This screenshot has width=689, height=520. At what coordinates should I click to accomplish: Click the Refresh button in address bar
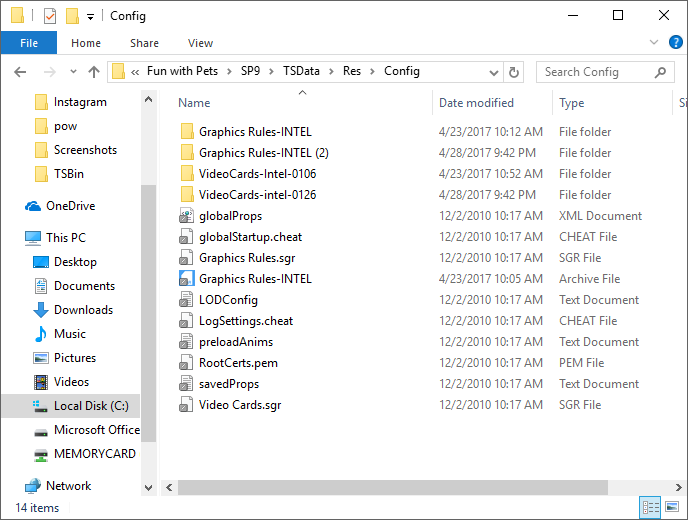[515, 72]
